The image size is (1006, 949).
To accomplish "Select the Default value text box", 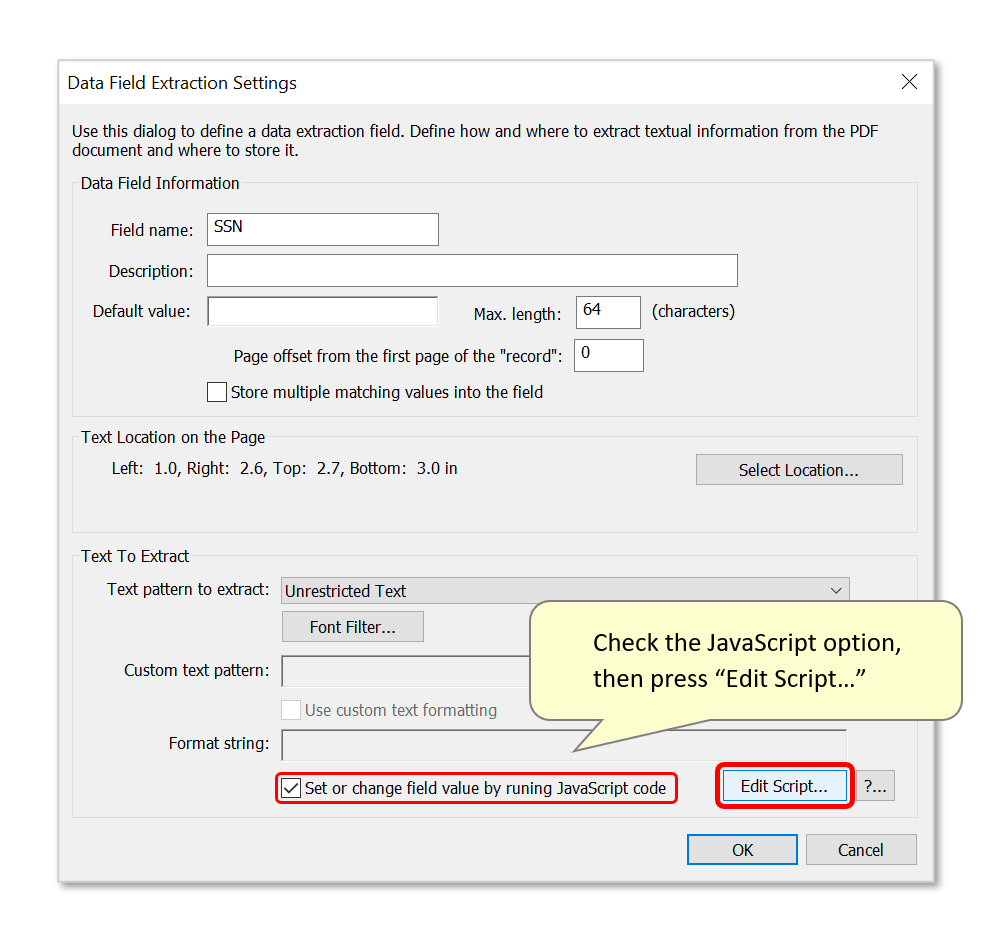I will click(322, 311).
